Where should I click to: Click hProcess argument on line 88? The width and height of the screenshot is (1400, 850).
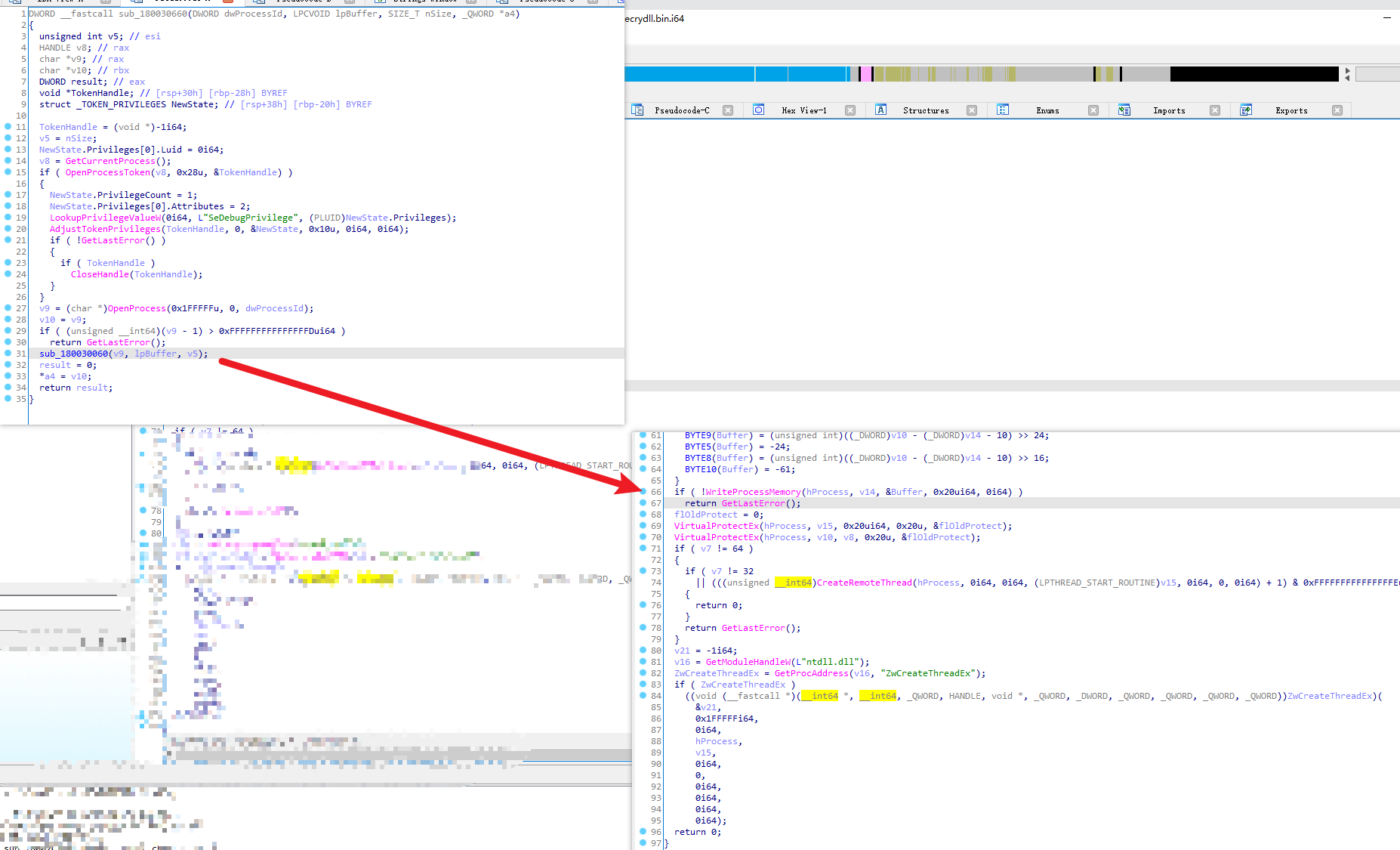click(717, 741)
